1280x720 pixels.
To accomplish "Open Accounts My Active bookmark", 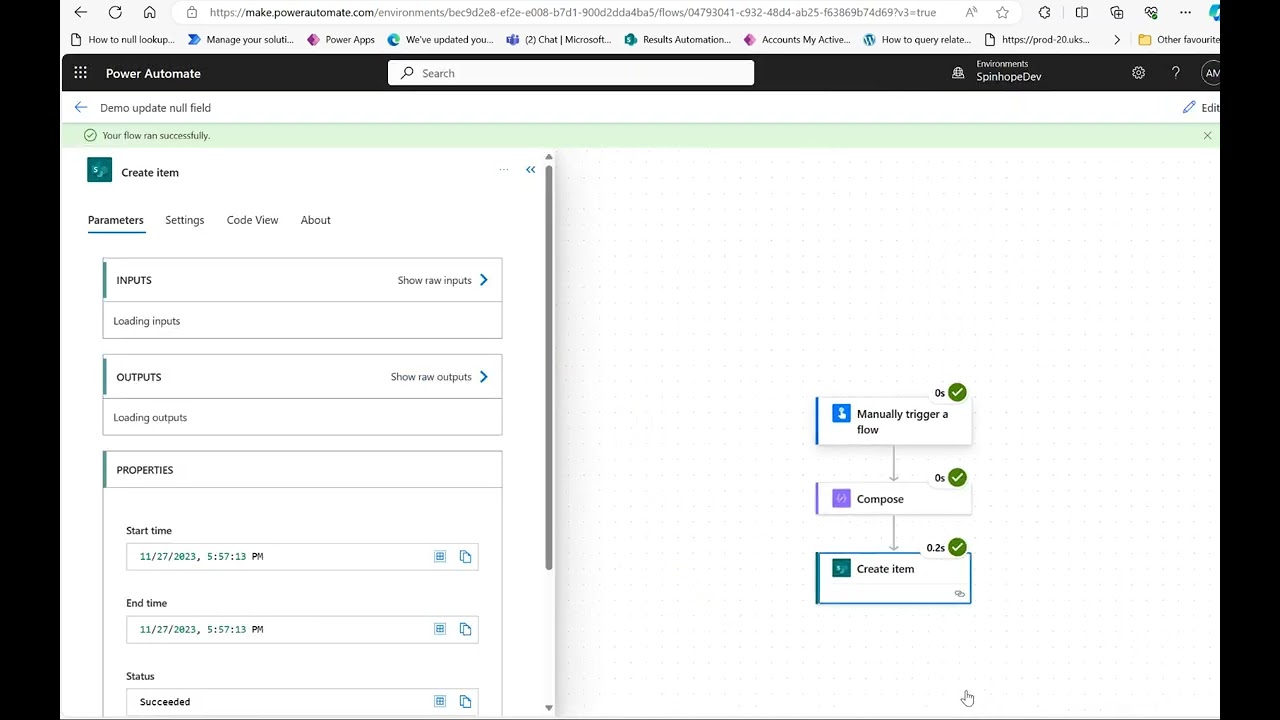I will (796, 39).
